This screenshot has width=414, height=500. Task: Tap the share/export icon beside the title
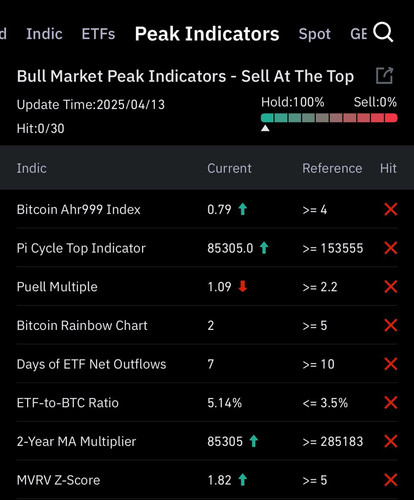coord(384,75)
